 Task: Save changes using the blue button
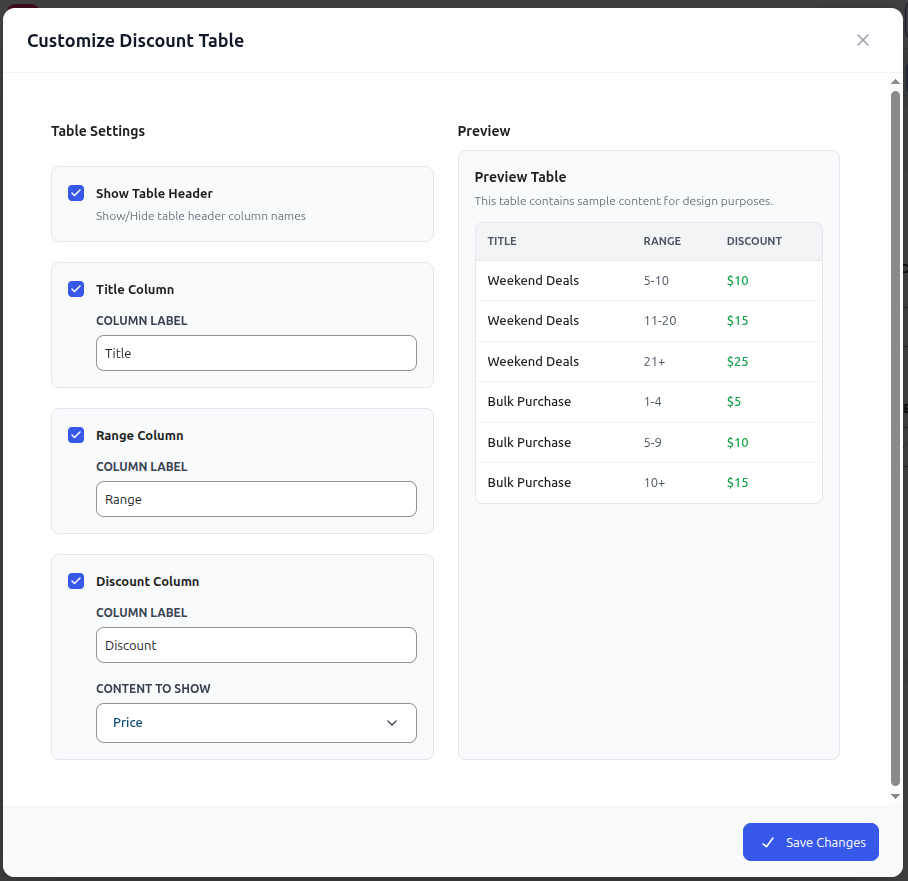coord(810,842)
